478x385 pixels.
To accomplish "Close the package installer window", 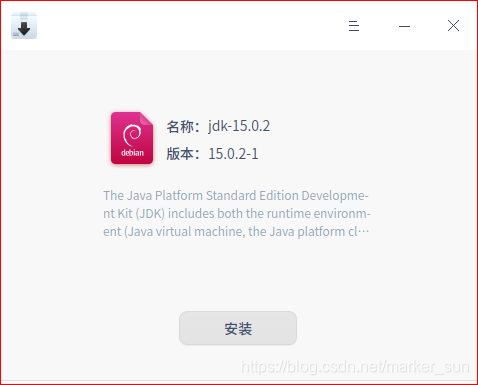I will click(453, 26).
